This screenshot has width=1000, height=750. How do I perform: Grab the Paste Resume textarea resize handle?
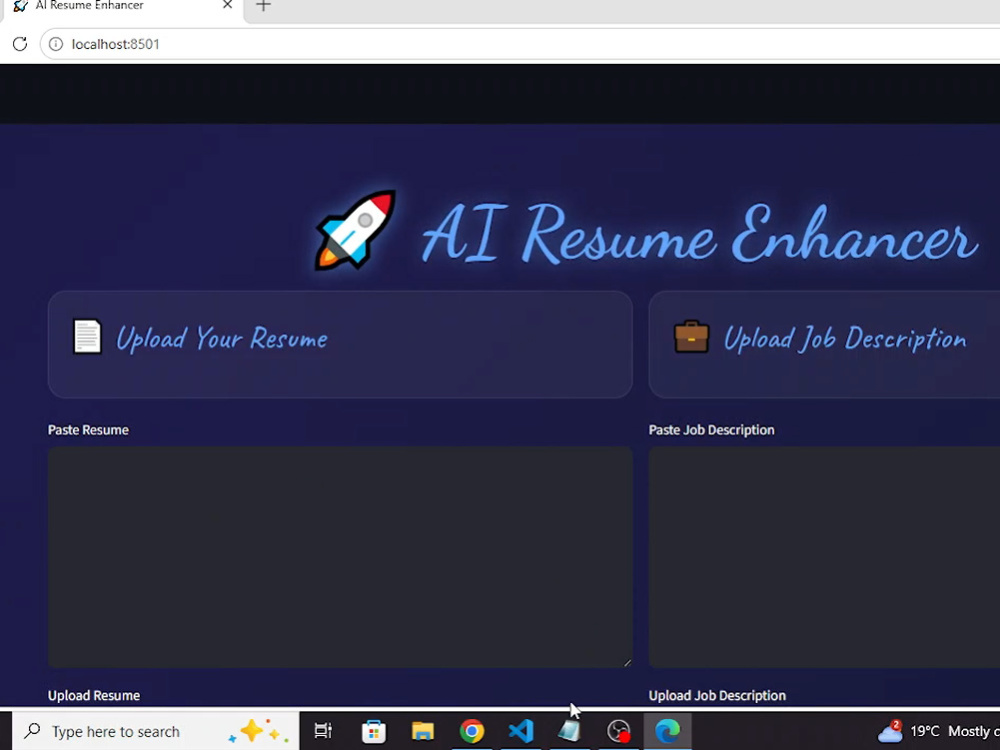tap(628, 663)
